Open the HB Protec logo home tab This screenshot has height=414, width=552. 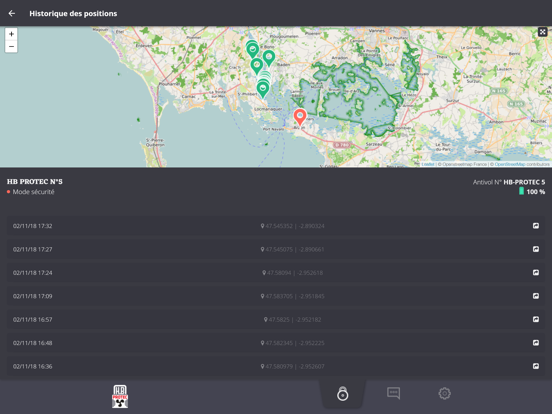pyautogui.click(x=120, y=396)
